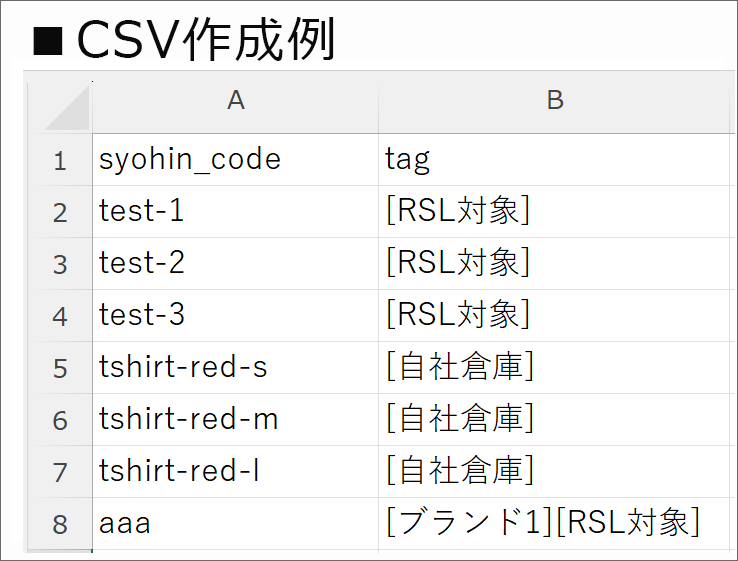Select column A header
This screenshot has width=738, height=561.
(235, 100)
